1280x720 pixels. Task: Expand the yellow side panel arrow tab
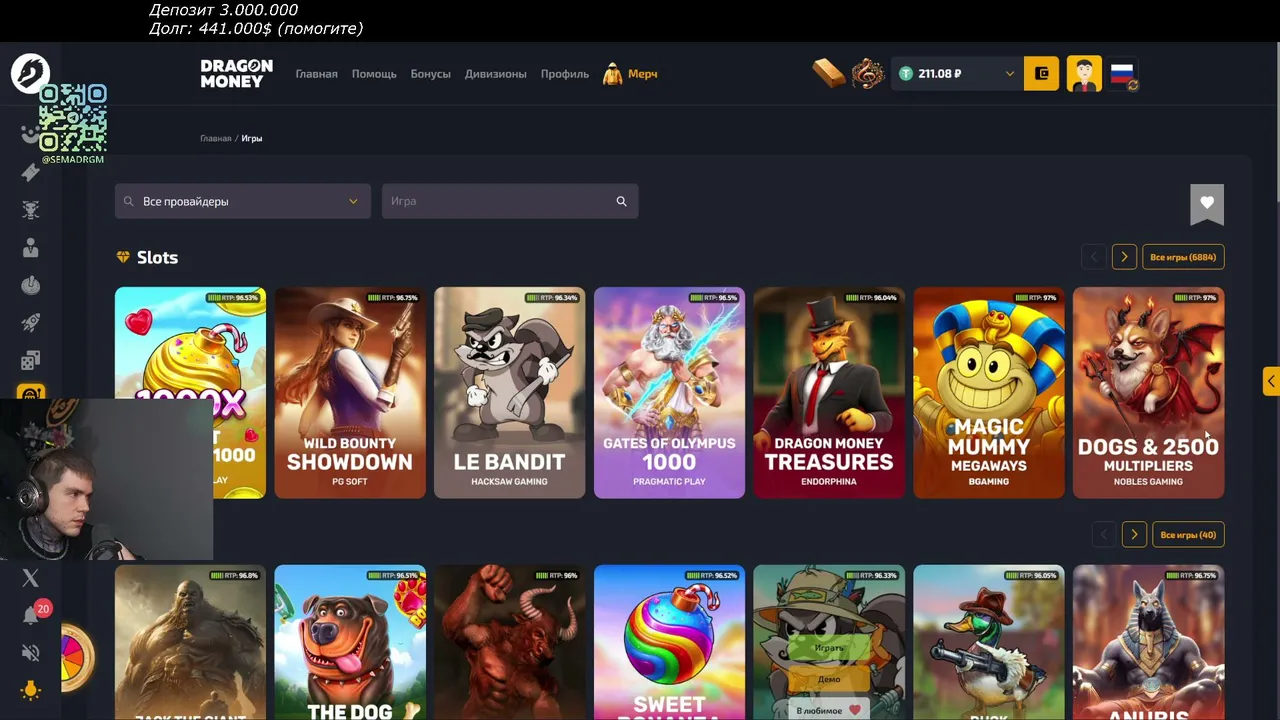tap(1271, 381)
